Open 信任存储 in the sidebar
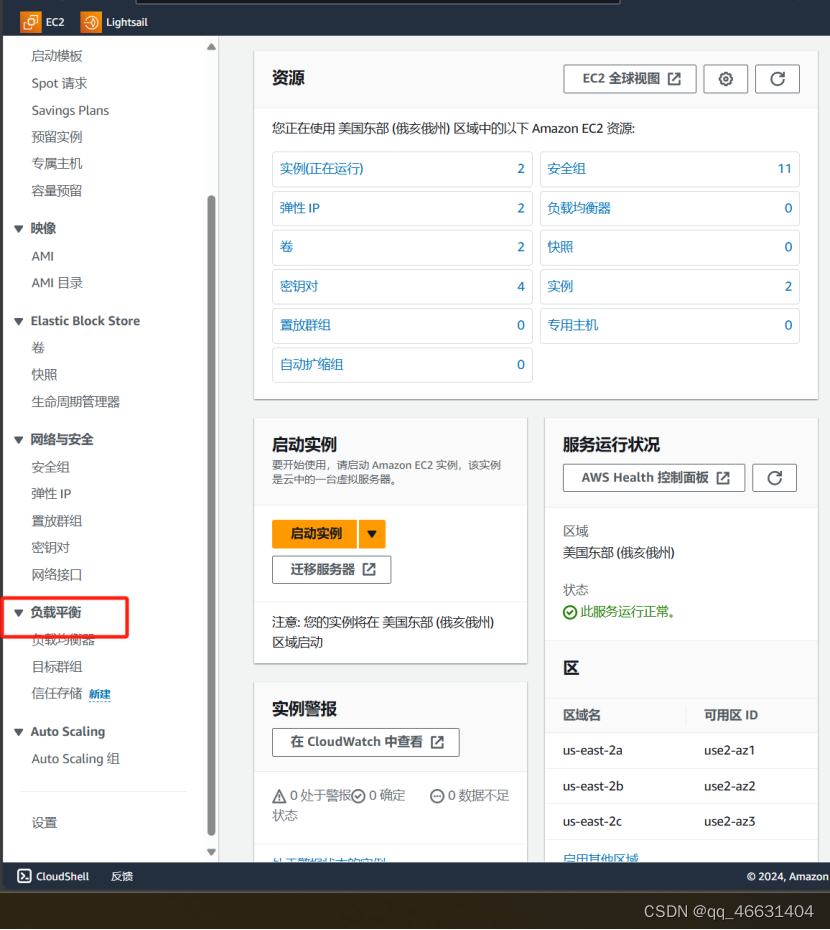Screen dimensions: 830x930 (57, 693)
